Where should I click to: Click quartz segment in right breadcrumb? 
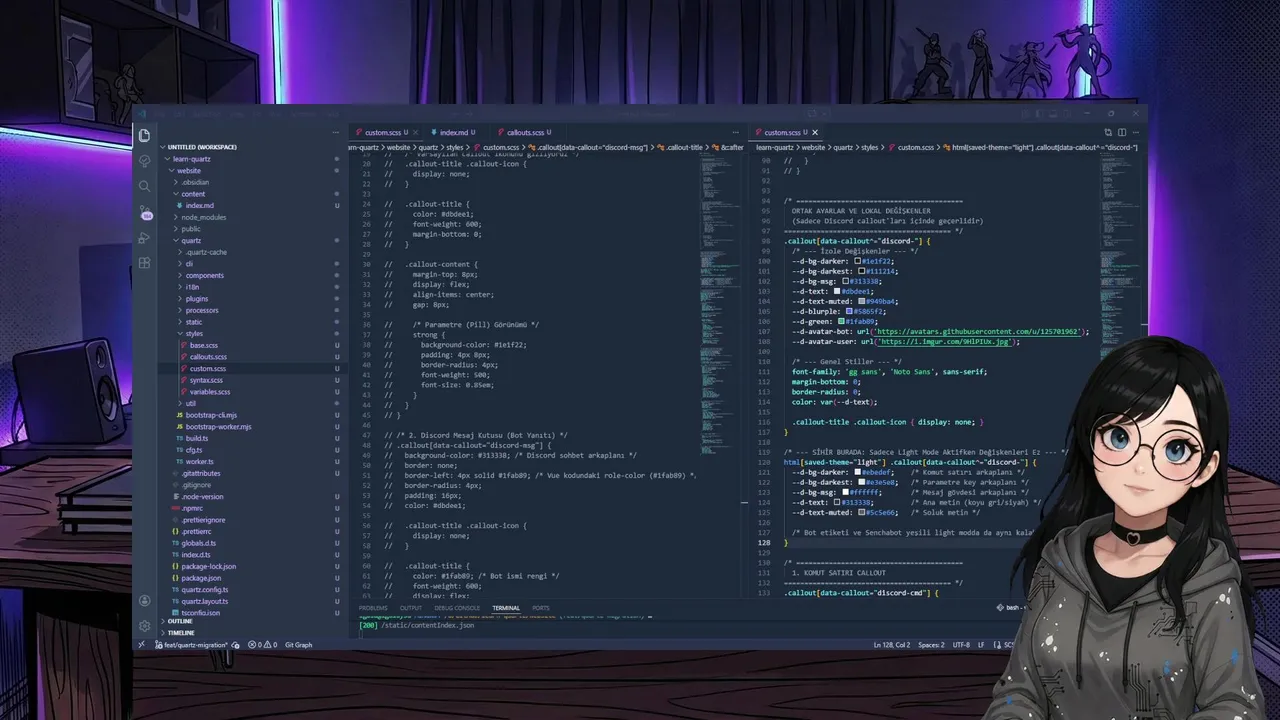pos(842,147)
